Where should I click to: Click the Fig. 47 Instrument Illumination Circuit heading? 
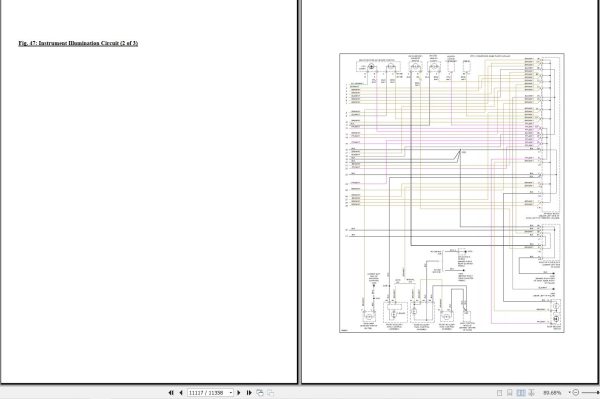coord(78,43)
